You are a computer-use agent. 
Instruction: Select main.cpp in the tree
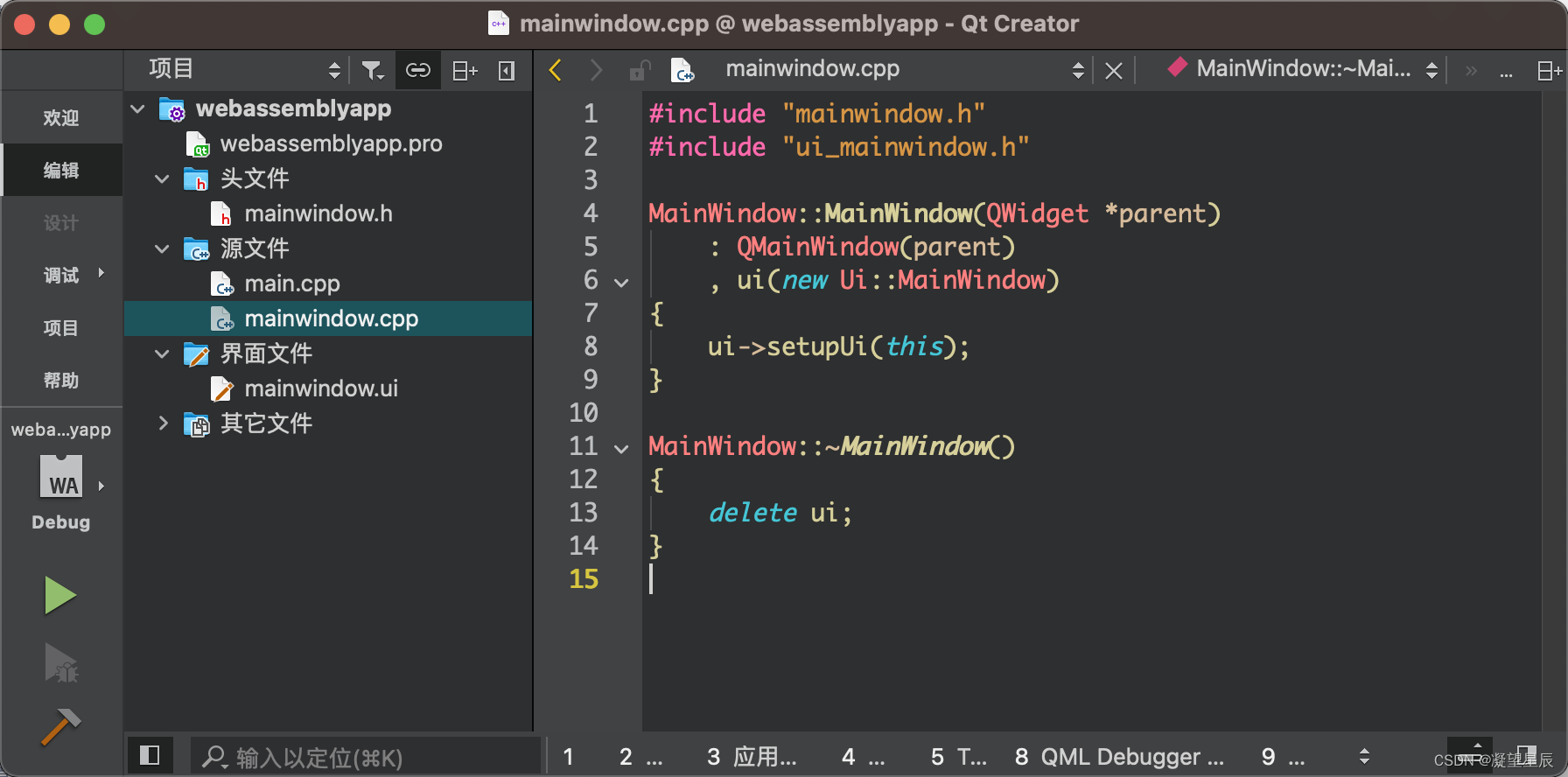(x=292, y=283)
